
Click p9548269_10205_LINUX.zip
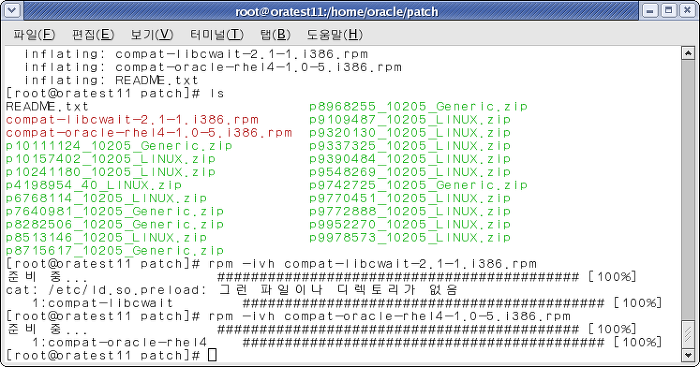[x=410, y=172]
